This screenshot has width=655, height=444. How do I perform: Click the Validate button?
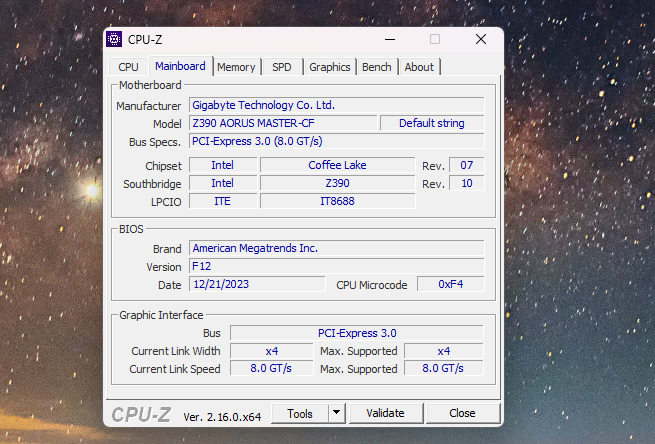(x=385, y=413)
